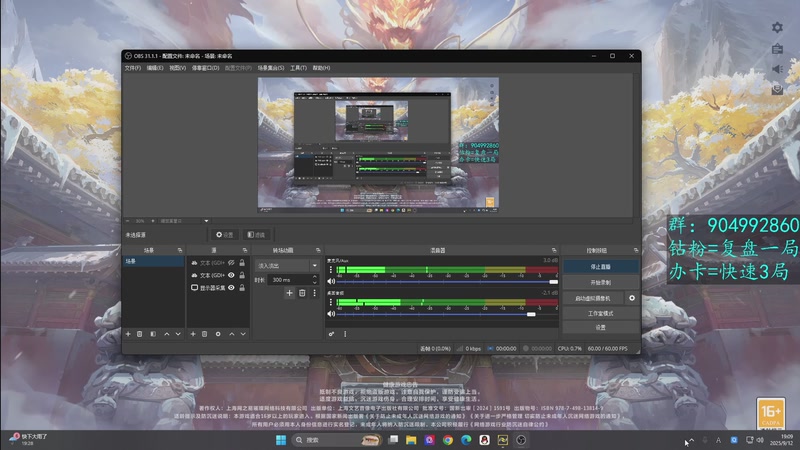
Task: Toggle 工作室模式 button
Action: coord(601,313)
